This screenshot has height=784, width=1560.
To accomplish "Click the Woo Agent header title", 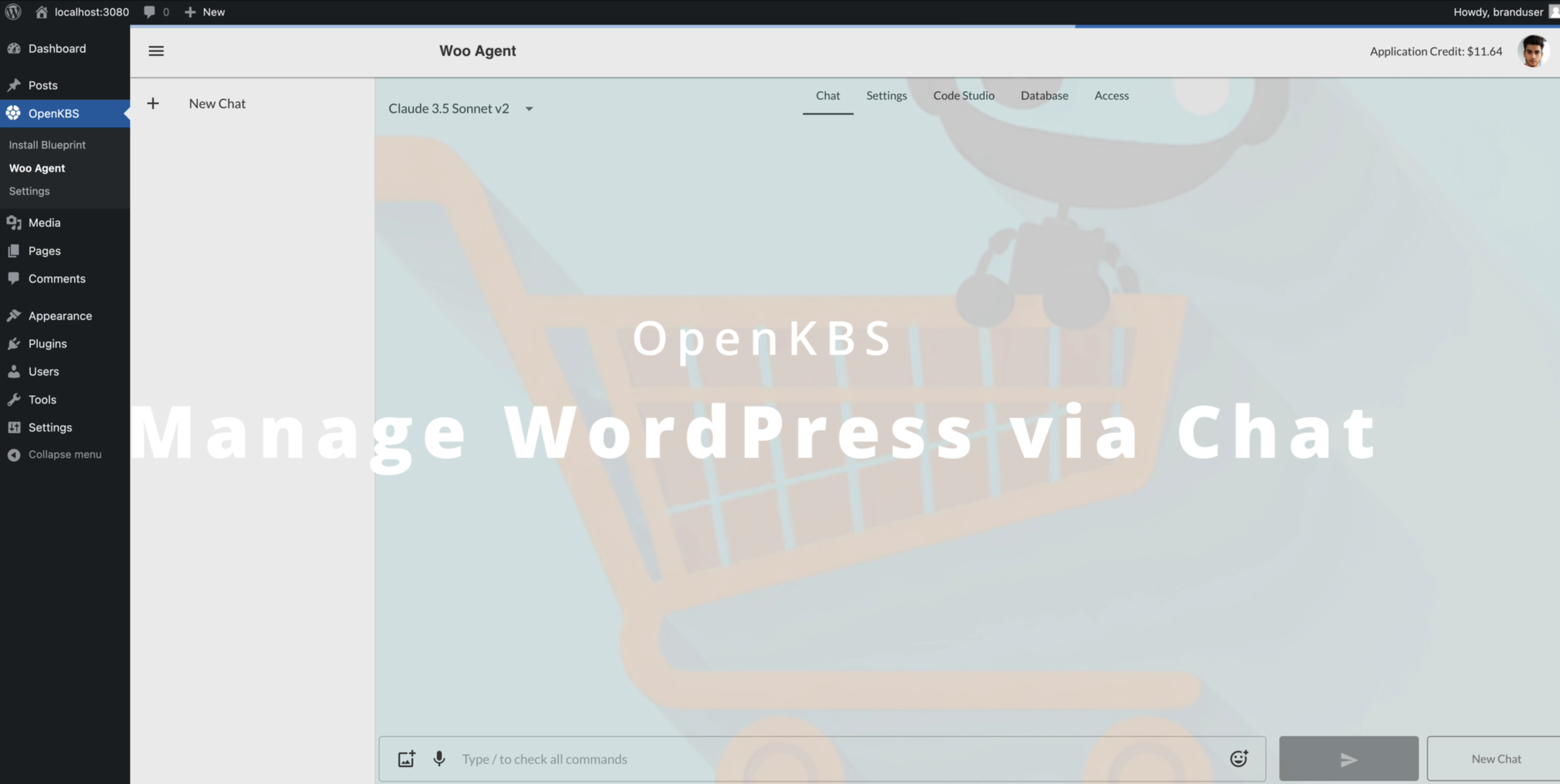I will coord(477,51).
